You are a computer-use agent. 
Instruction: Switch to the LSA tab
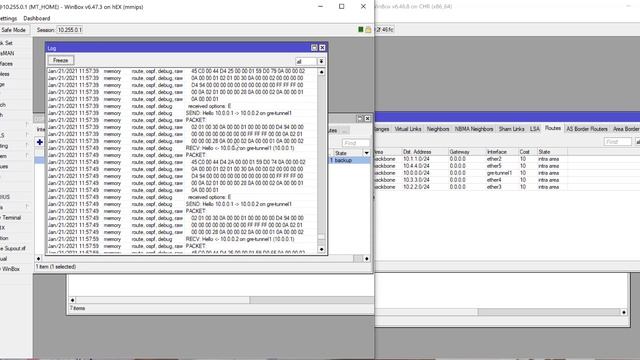(535, 129)
